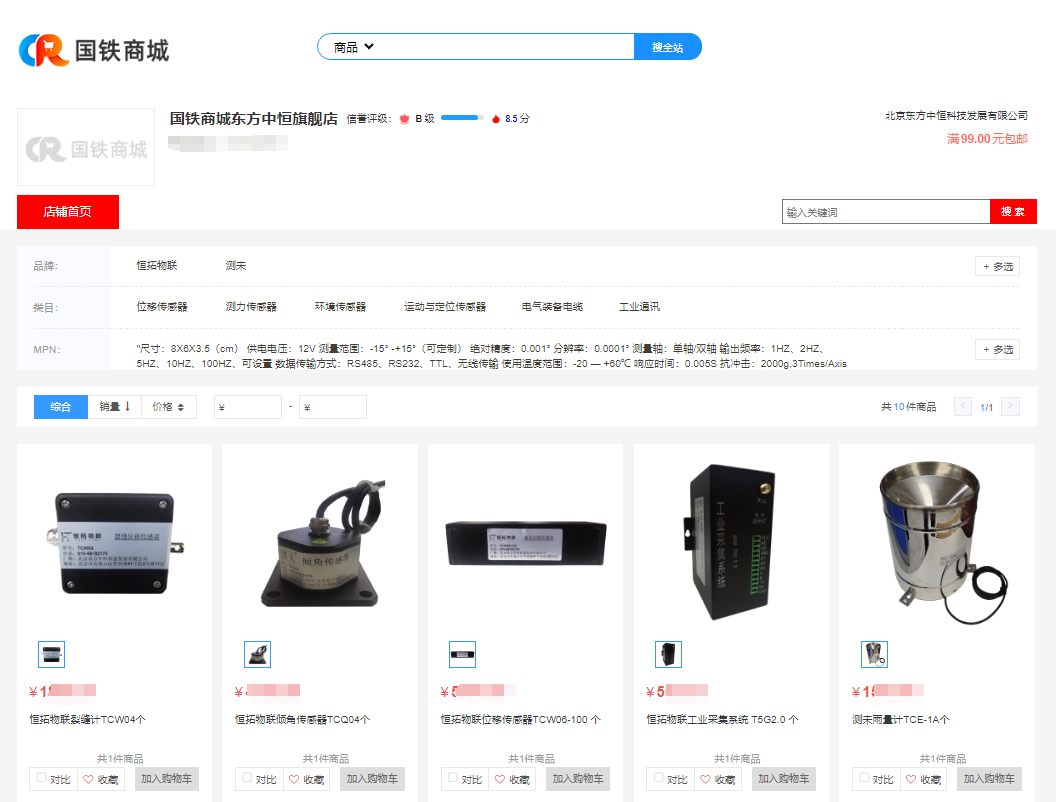The height and width of the screenshot is (802, 1056).
Task: Select category 工业通讯
Action: (640, 307)
